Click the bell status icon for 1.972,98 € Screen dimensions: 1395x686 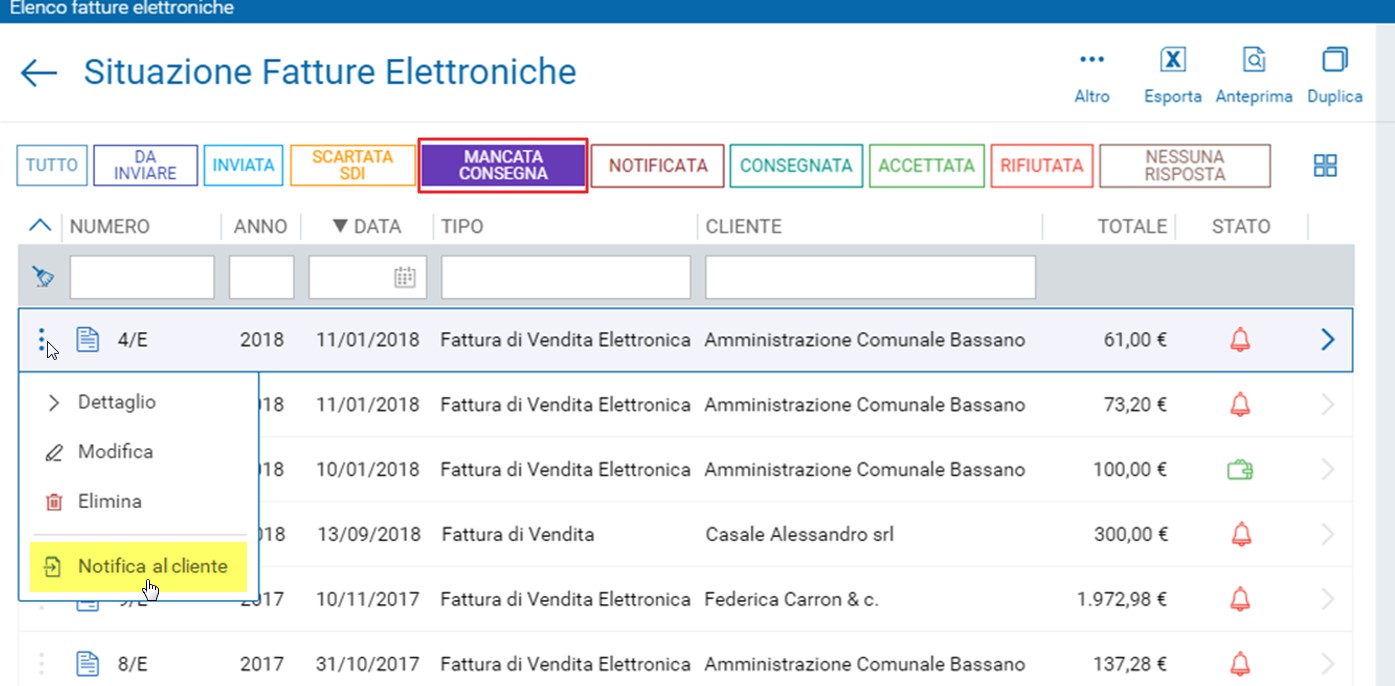[1240, 599]
